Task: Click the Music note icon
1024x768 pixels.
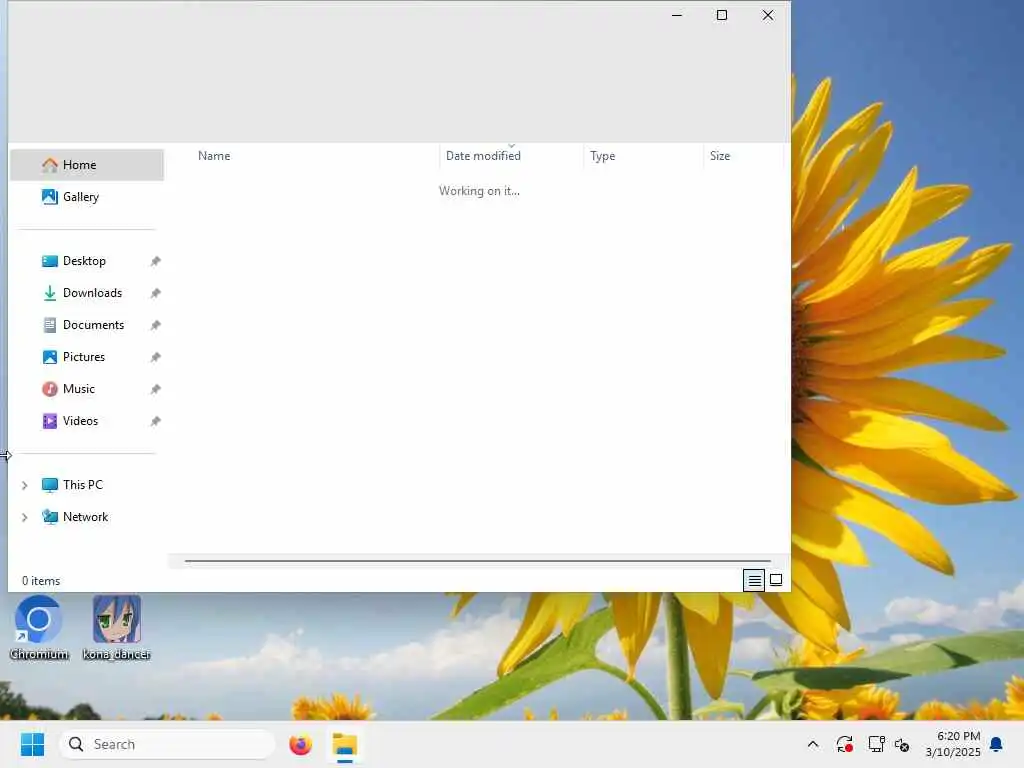Action: pos(50,389)
